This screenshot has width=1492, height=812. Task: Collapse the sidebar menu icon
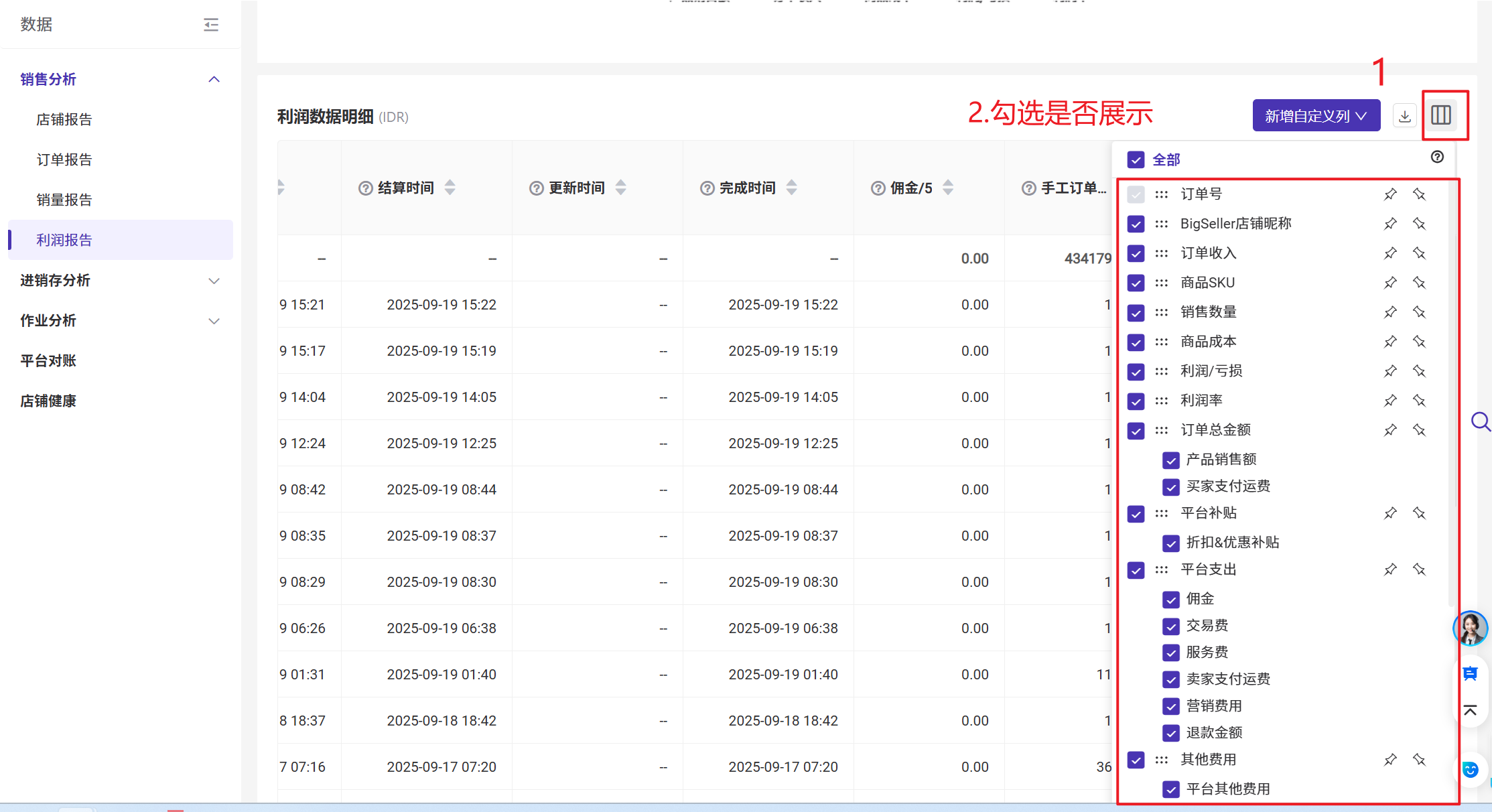pos(211,25)
